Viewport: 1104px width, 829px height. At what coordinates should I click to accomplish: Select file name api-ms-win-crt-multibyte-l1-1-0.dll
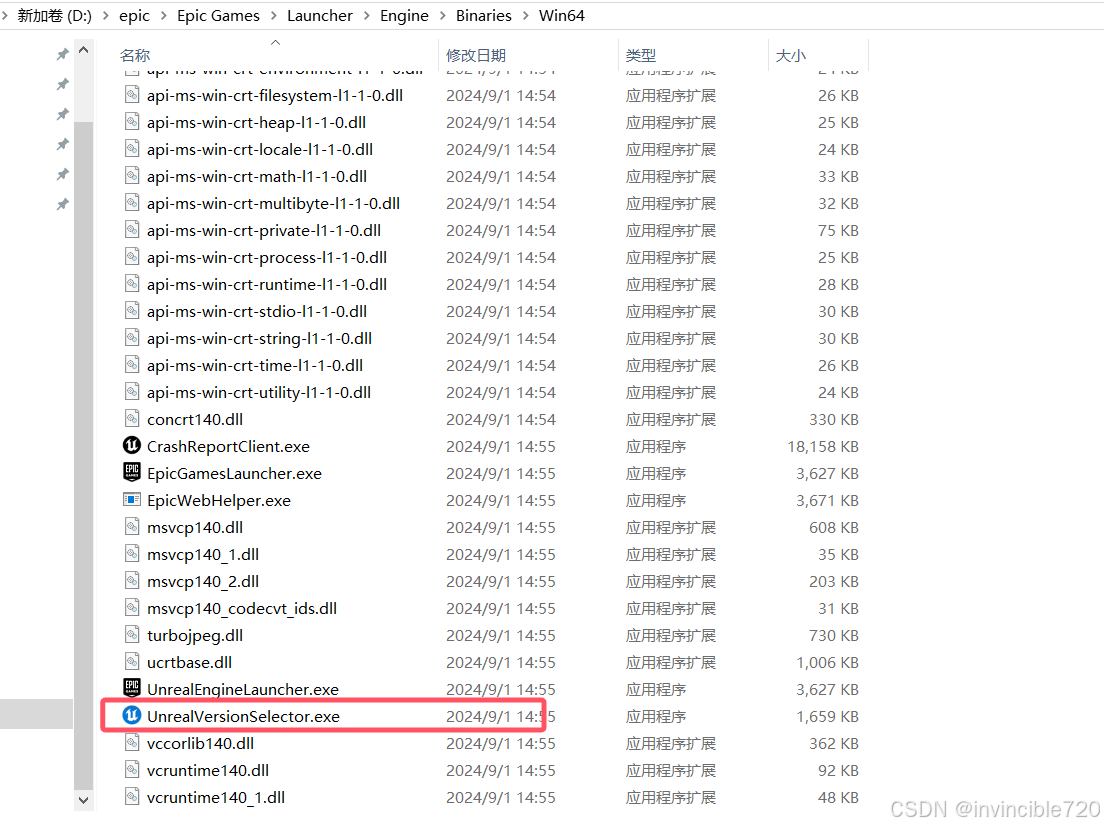tap(273, 204)
